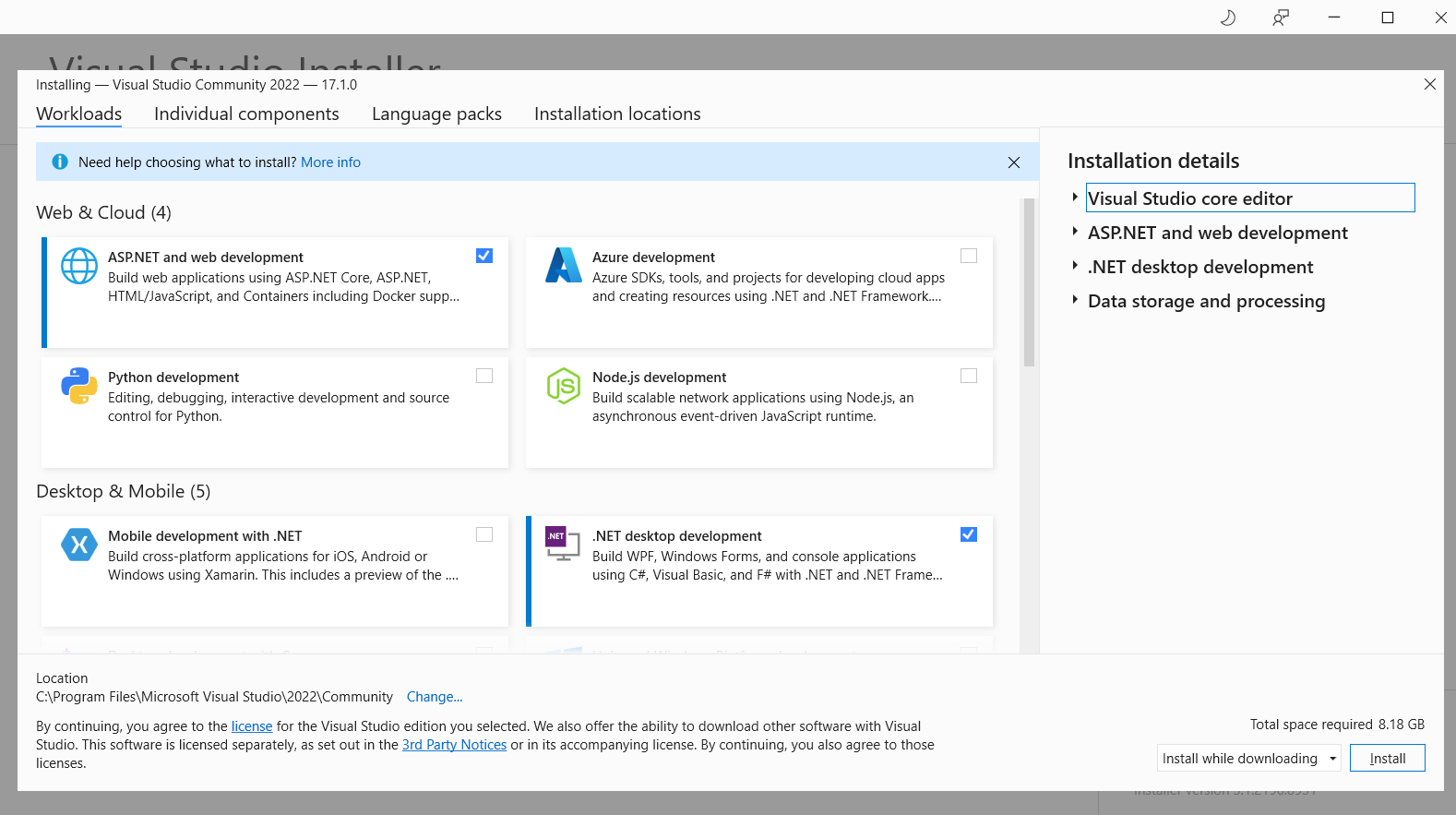The width and height of the screenshot is (1456, 815).
Task: Expand ASP.NET and web development details arrow
Action: [1075, 232]
